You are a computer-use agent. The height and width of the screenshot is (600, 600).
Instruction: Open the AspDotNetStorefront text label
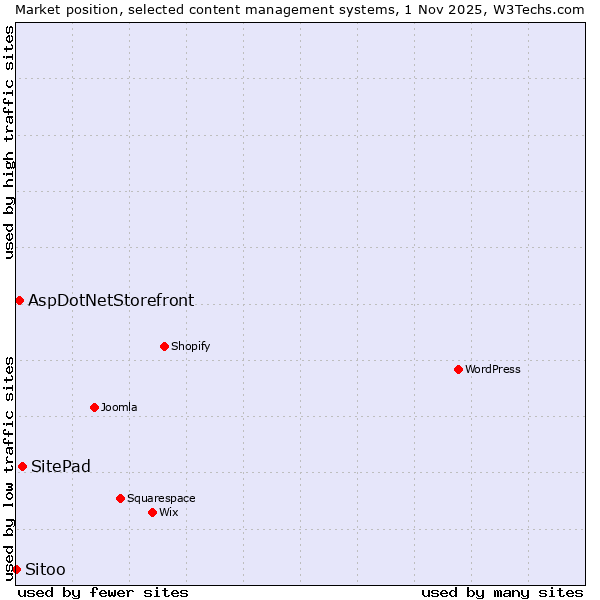(111, 300)
